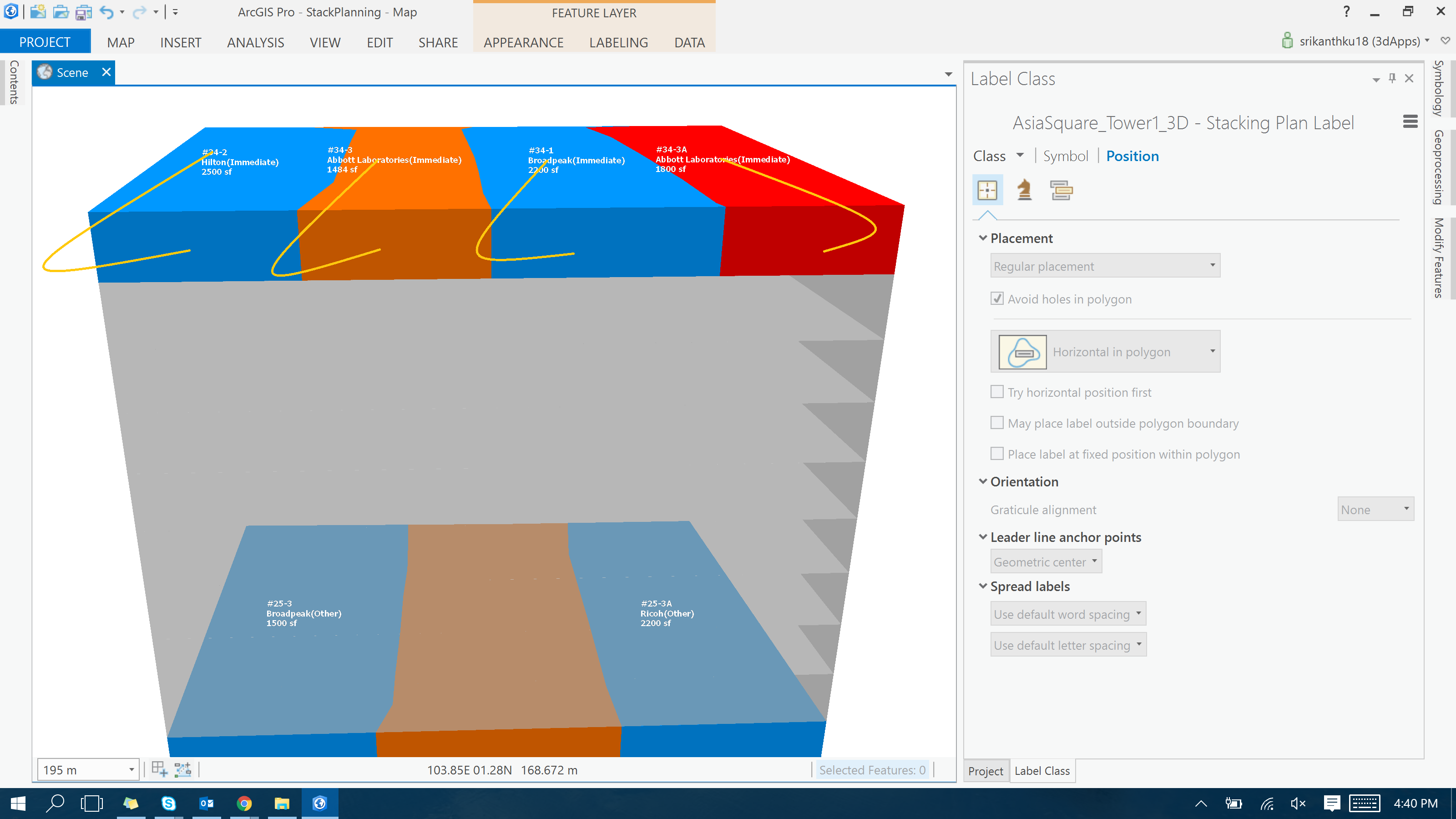
Task: Click the Fitting strategy chess knight icon
Action: tap(1024, 190)
